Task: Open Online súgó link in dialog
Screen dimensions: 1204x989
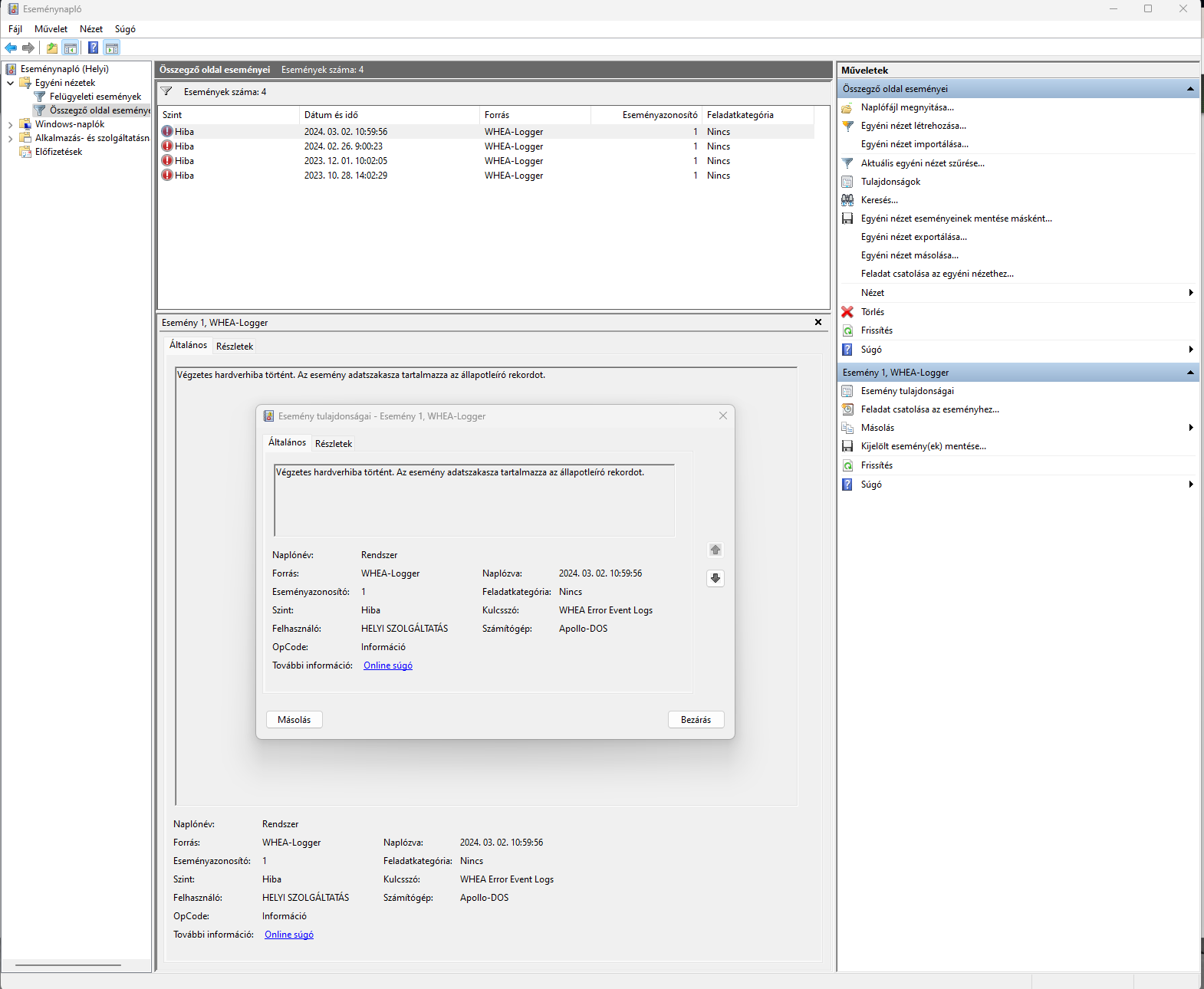Action: pos(388,665)
